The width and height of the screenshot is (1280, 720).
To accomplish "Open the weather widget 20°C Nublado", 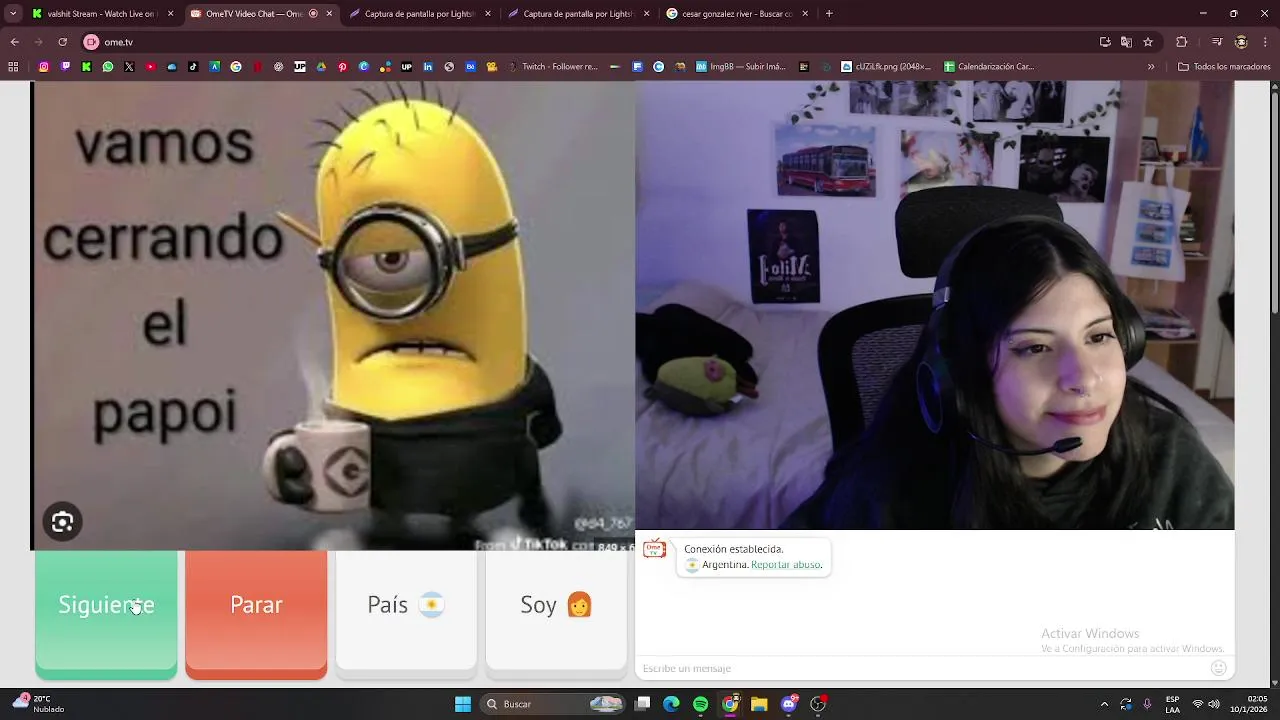I will tap(40, 704).
